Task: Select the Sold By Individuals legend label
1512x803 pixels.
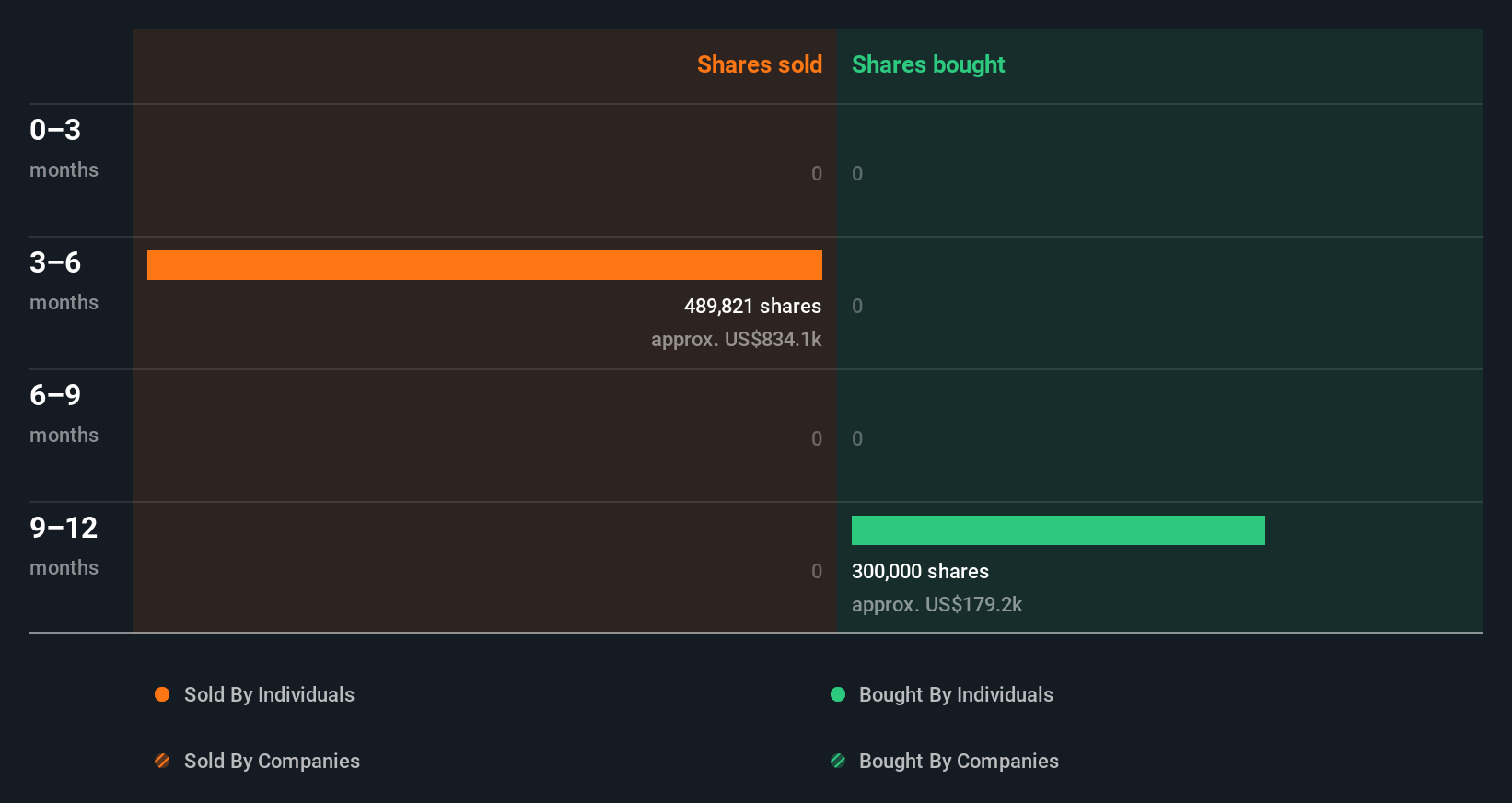Action: pos(269,694)
